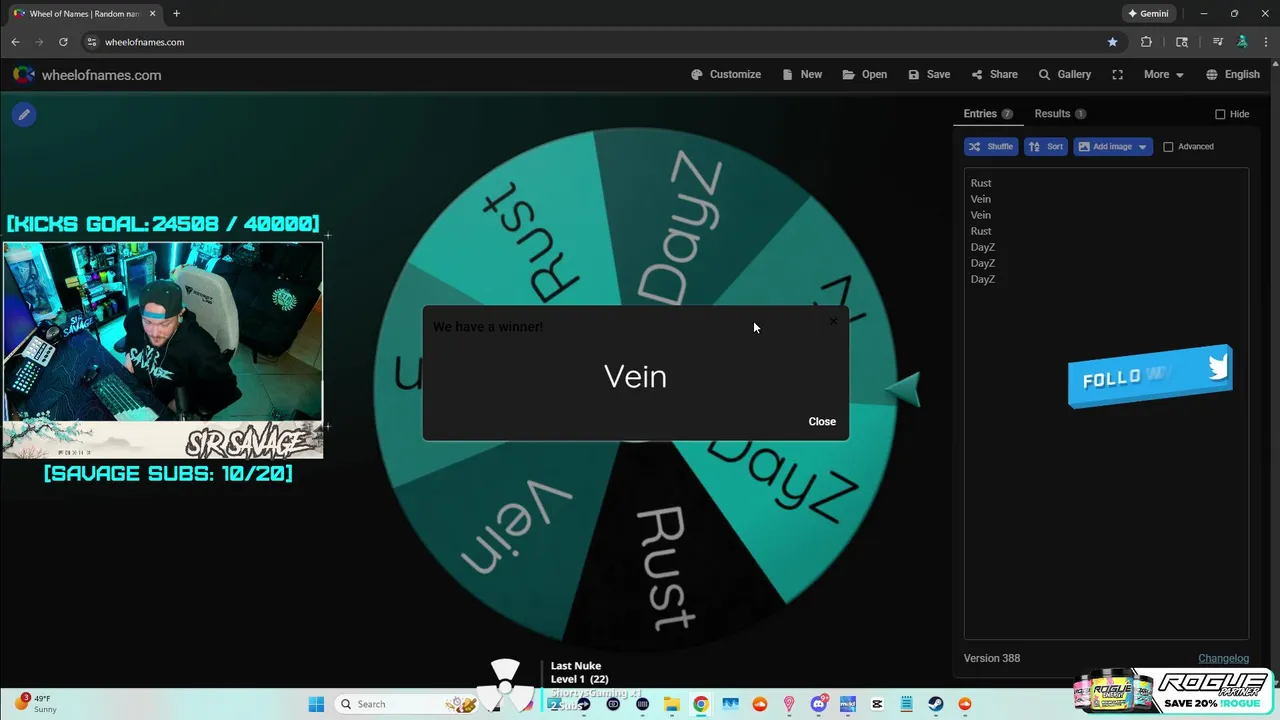Switch to the Entries tab
The height and width of the screenshot is (720, 1280).
(988, 114)
